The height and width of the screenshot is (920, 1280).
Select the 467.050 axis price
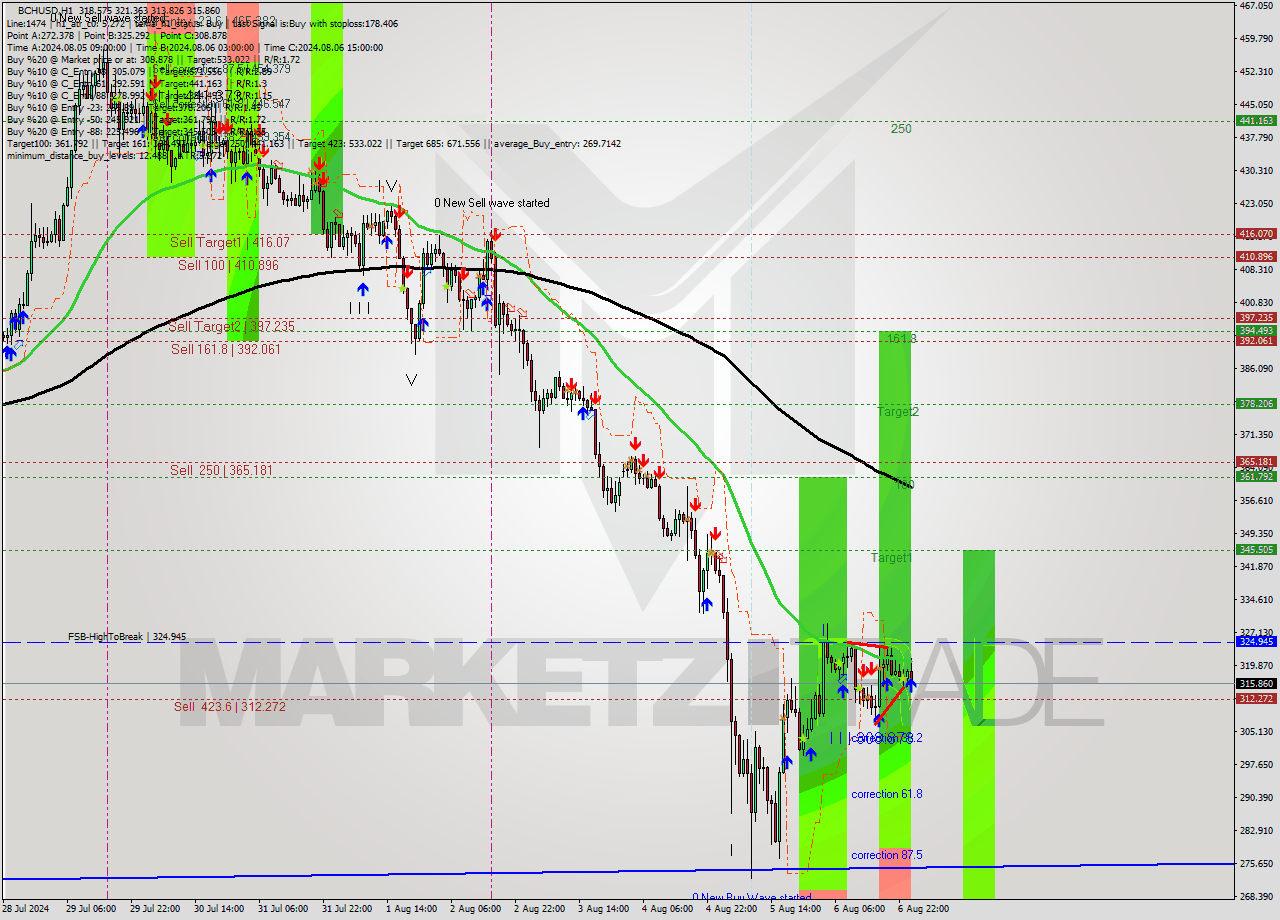click(1256, 6)
